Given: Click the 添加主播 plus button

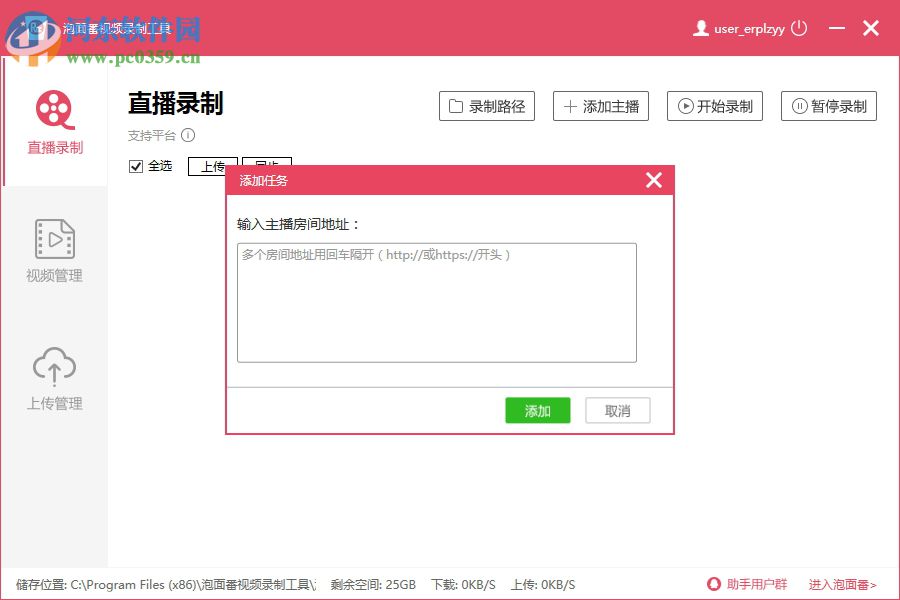Looking at the screenshot, I should (x=601, y=105).
